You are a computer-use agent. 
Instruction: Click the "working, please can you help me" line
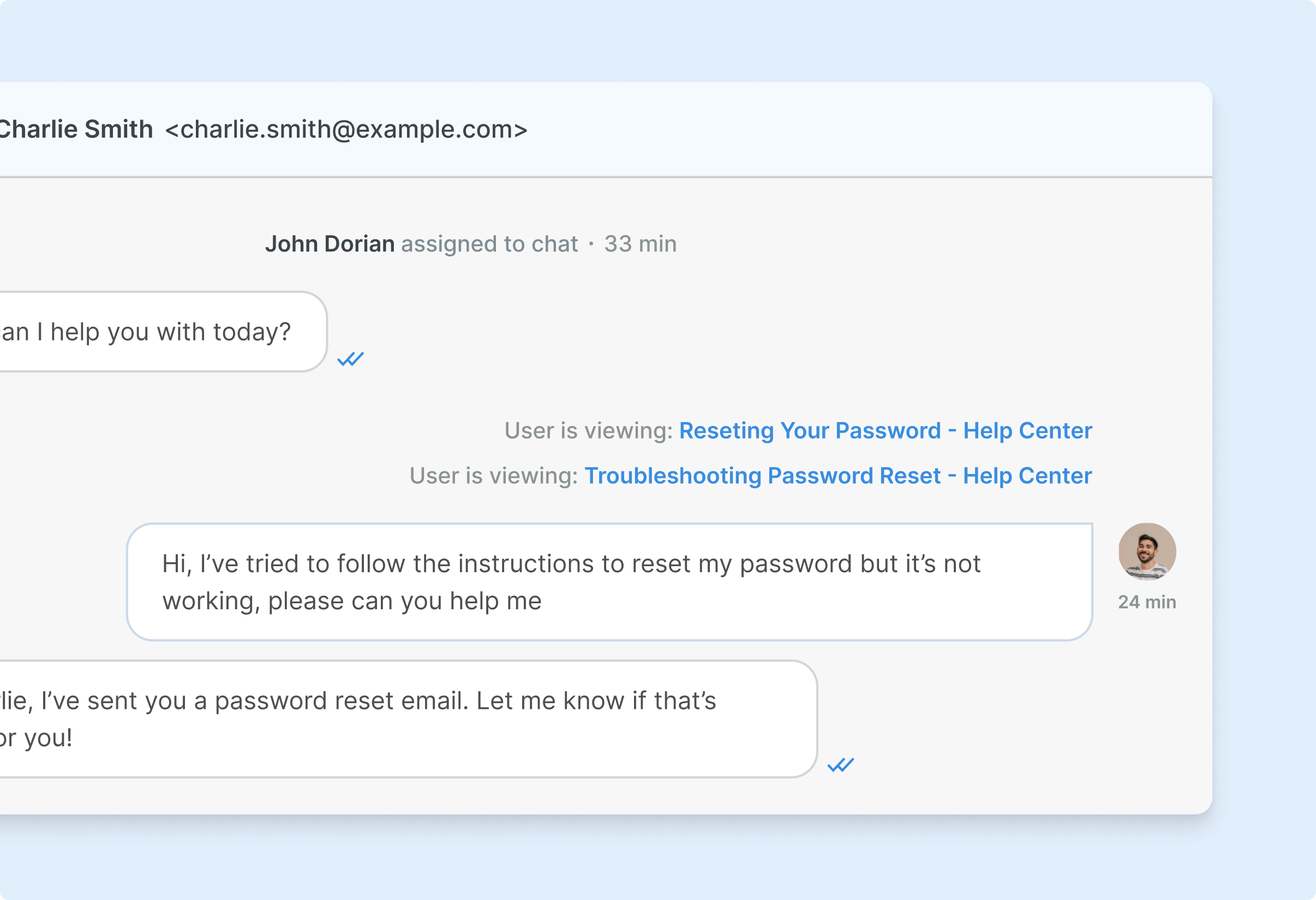click(352, 601)
